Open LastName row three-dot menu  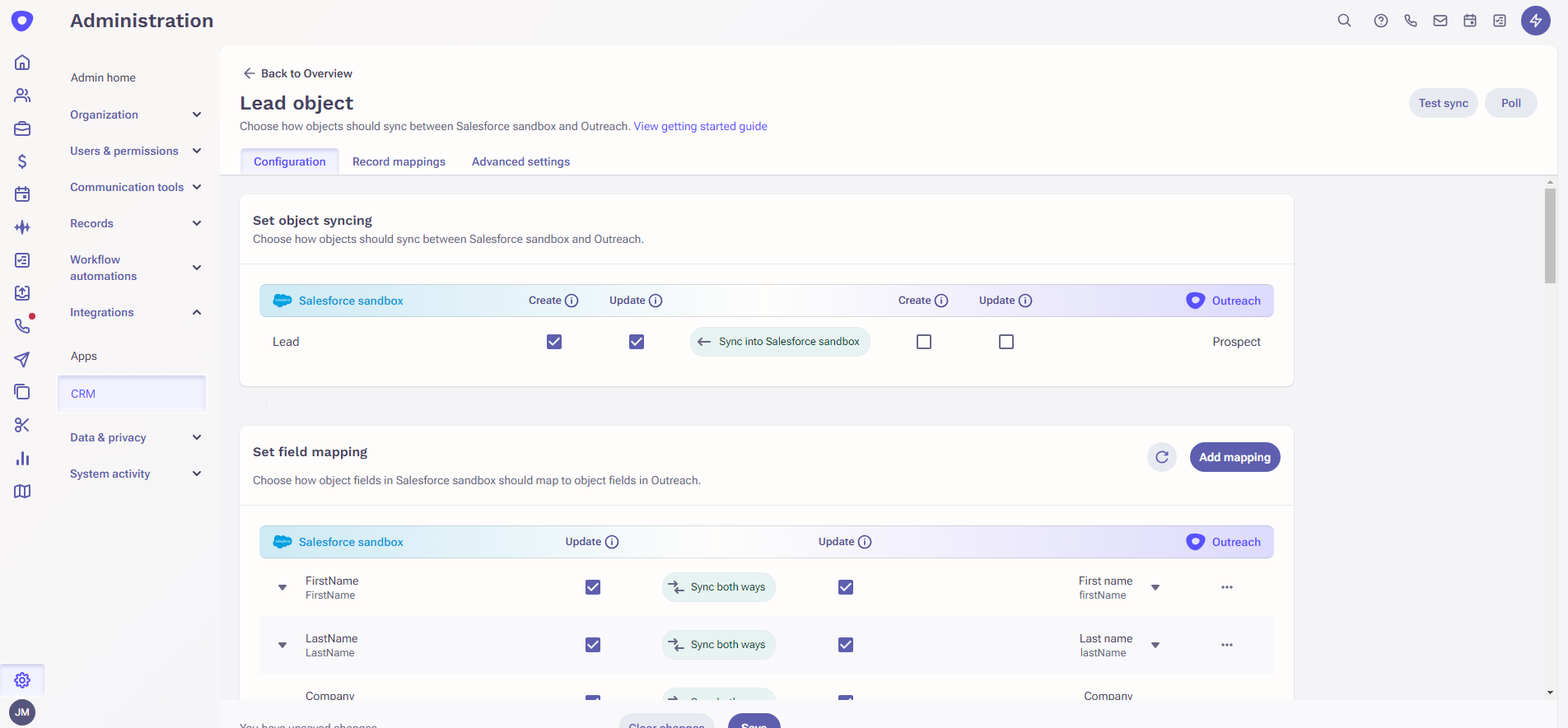coord(1227,645)
